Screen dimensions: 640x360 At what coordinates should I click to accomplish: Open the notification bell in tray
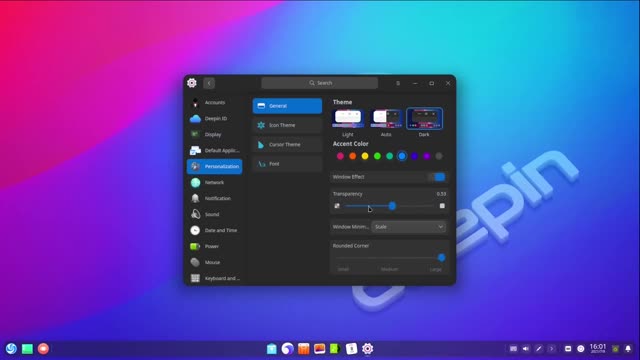tap(628, 349)
